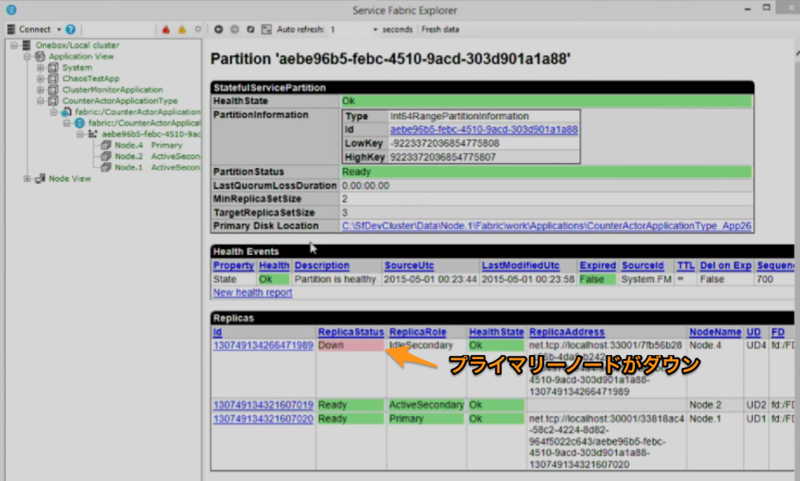Click the New health report link
Screen dimensions: 800x481
coord(253,292)
